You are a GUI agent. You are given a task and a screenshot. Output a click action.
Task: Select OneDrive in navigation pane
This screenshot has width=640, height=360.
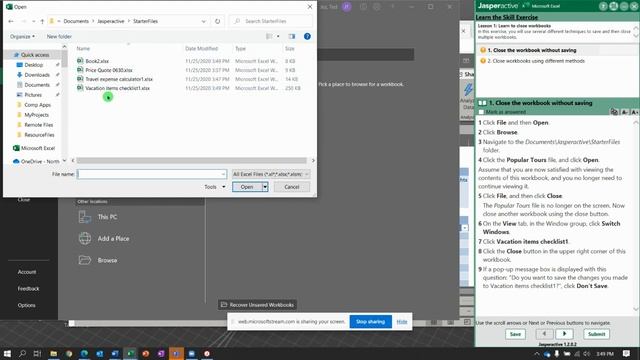point(40,161)
